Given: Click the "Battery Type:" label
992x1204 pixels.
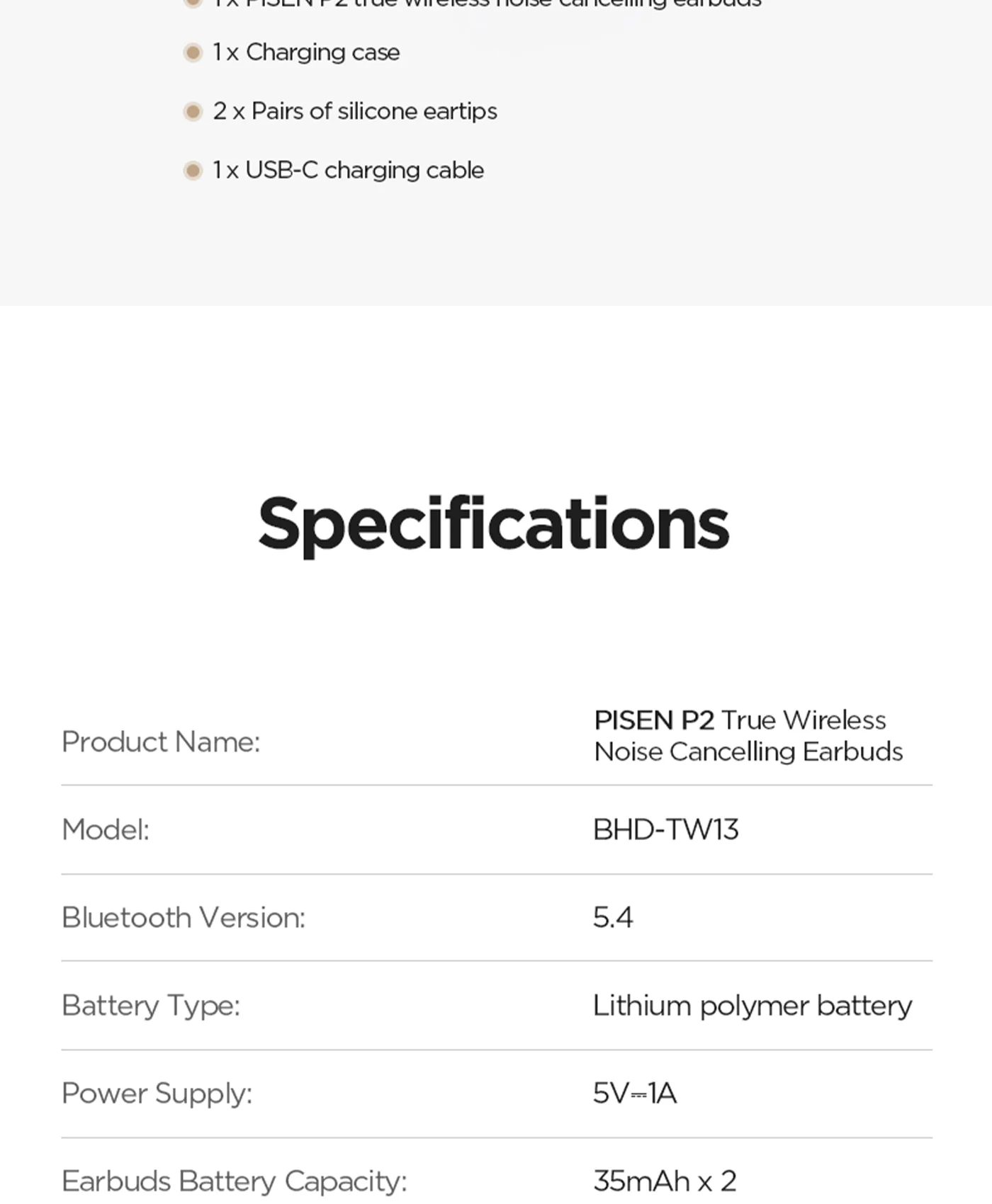Looking at the screenshot, I should [151, 1005].
